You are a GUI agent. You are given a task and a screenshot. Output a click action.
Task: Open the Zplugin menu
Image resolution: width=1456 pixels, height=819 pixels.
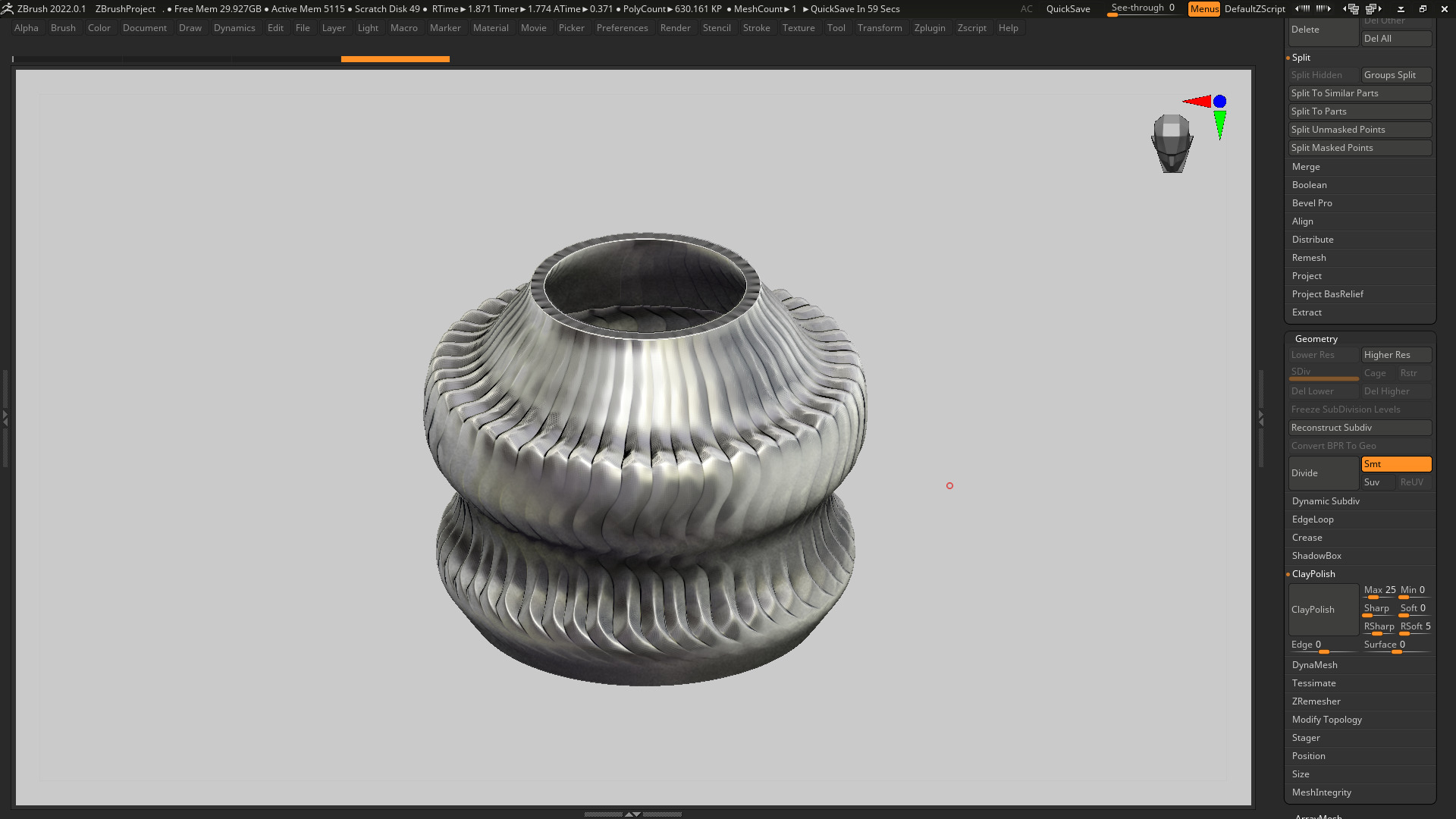(930, 28)
